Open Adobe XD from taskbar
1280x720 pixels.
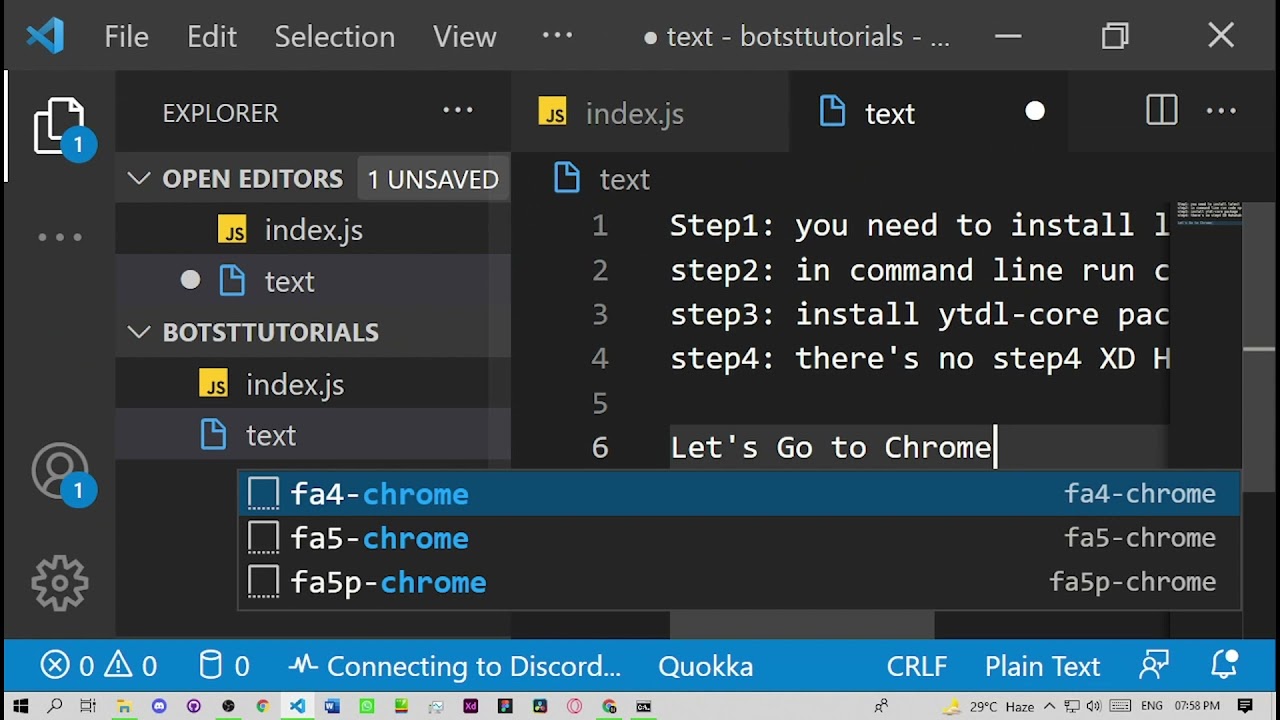click(x=470, y=706)
